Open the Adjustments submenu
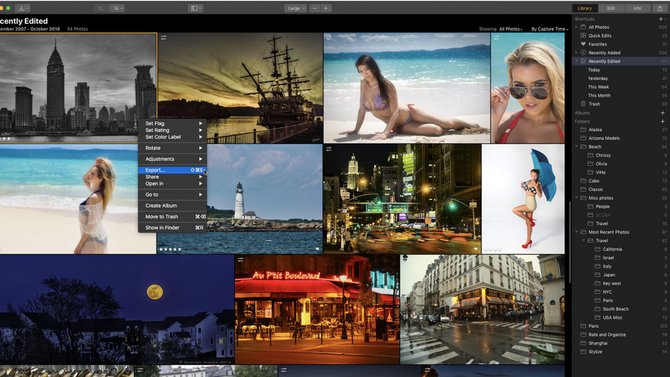 pyautogui.click(x=173, y=159)
